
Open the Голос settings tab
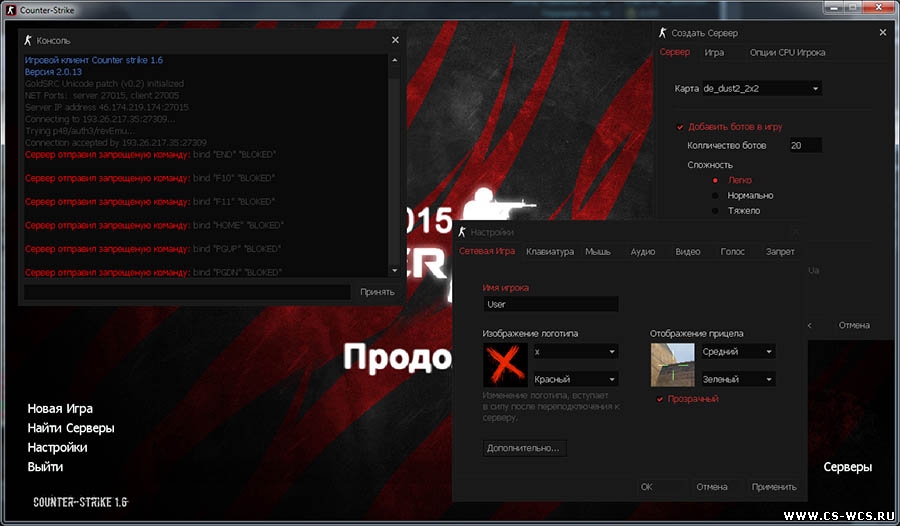pos(732,252)
